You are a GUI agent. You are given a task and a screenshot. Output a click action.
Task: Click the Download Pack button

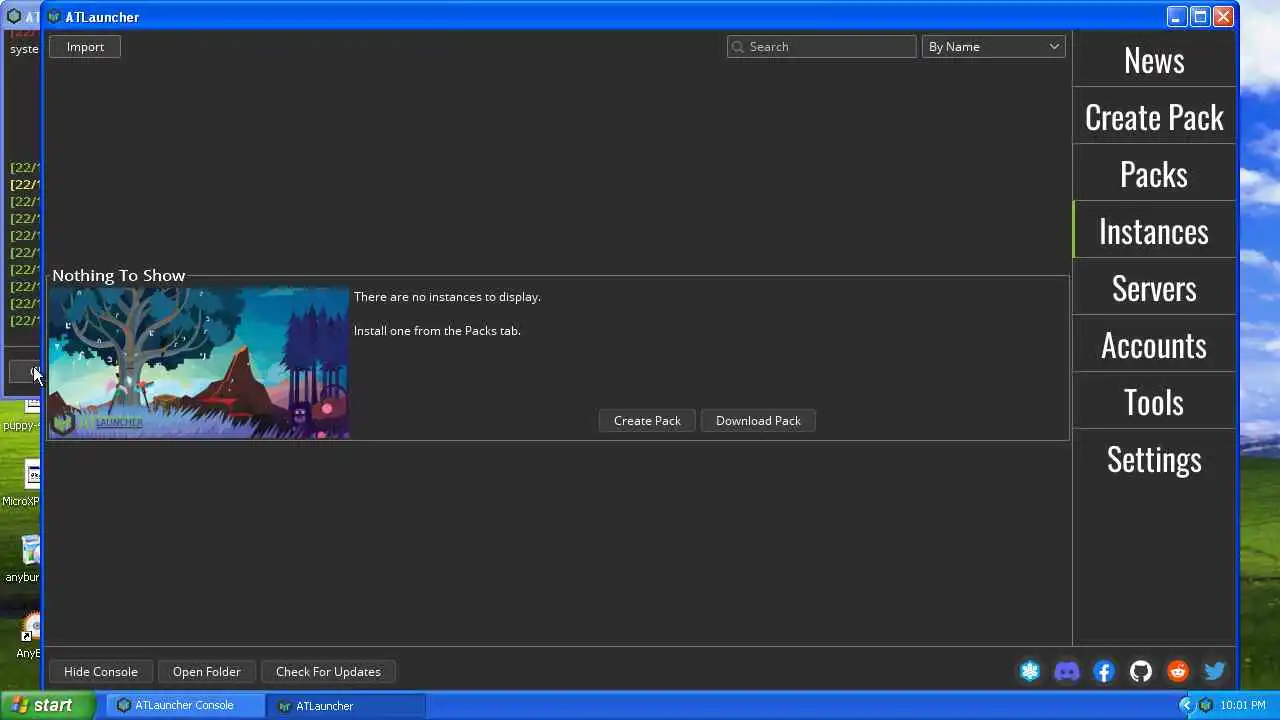[758, 421]
